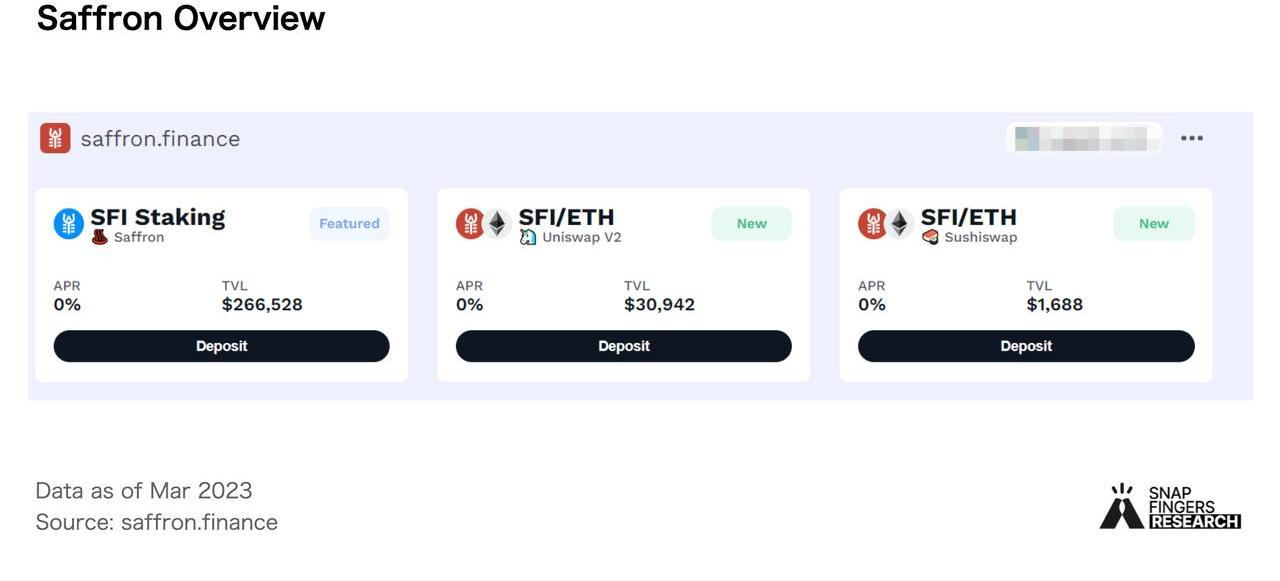Screen dimensions: 1280x581
Task: Click the Snap Fingers Research logo
Action: [x=1170, y=507]
